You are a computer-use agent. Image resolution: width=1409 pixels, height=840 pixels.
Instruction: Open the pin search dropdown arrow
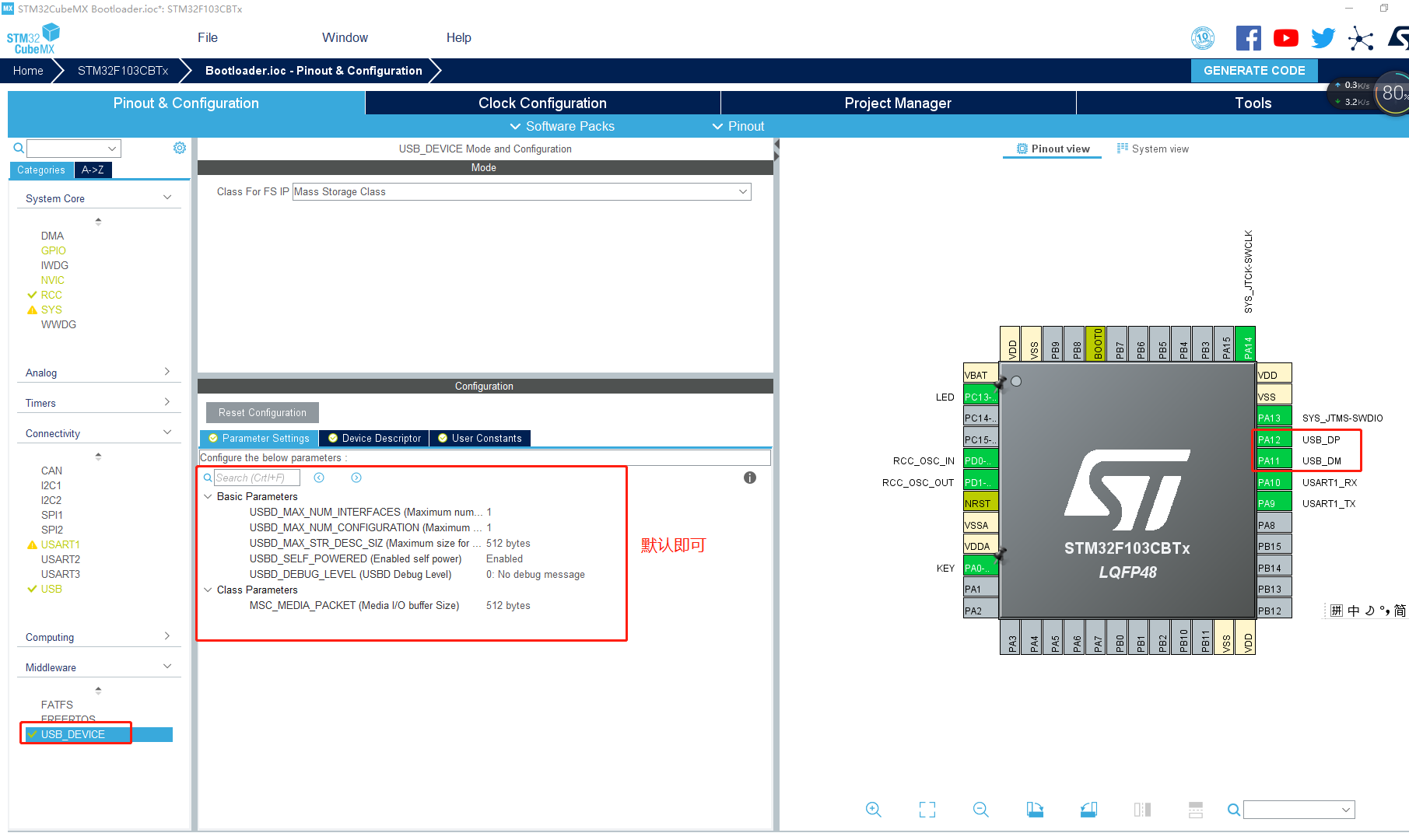pyautogui.click(x=1345, y=810)
